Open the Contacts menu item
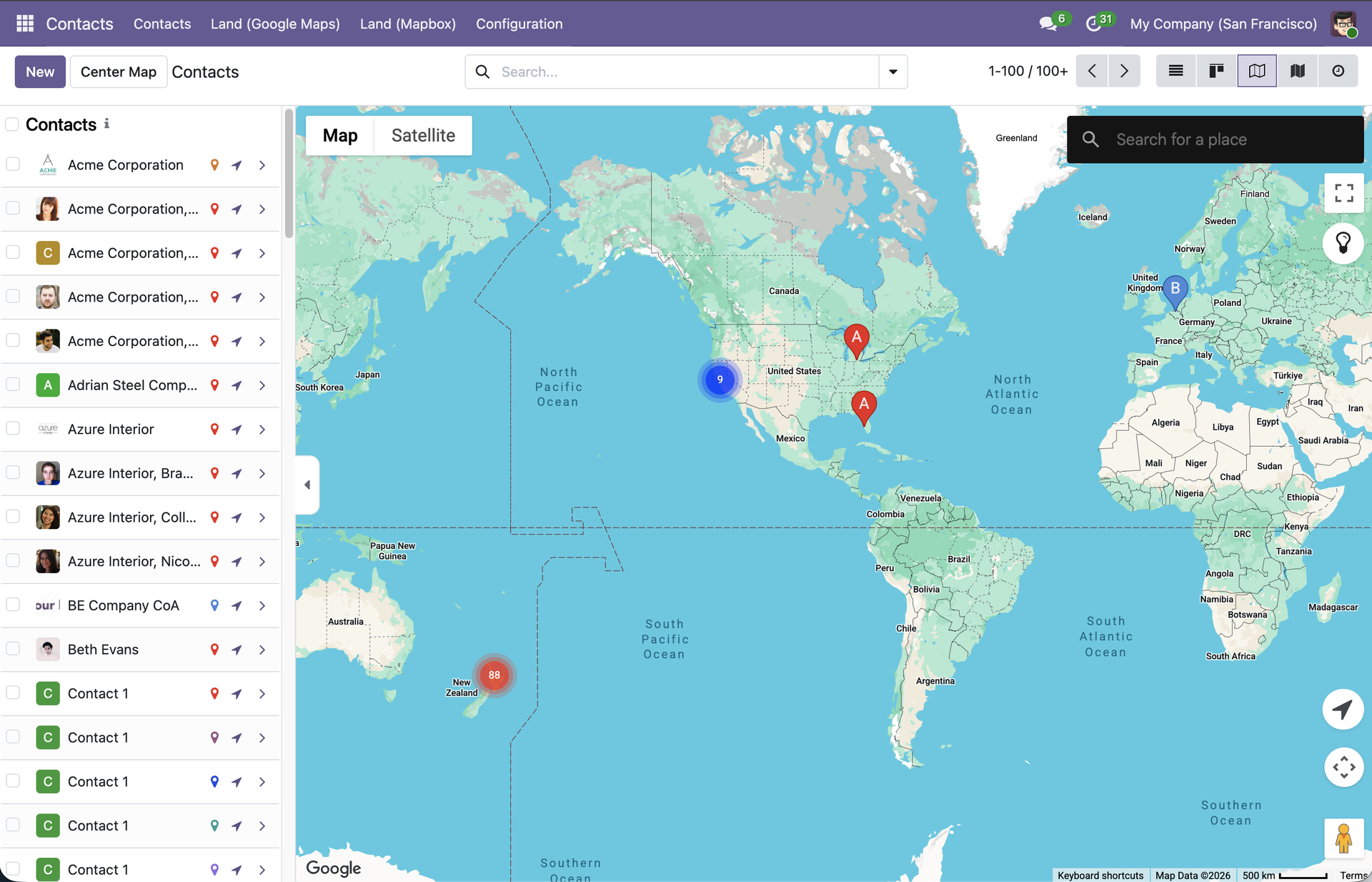Image resolution: width=1372 pixels, height=882 pixels. (162, 24)
